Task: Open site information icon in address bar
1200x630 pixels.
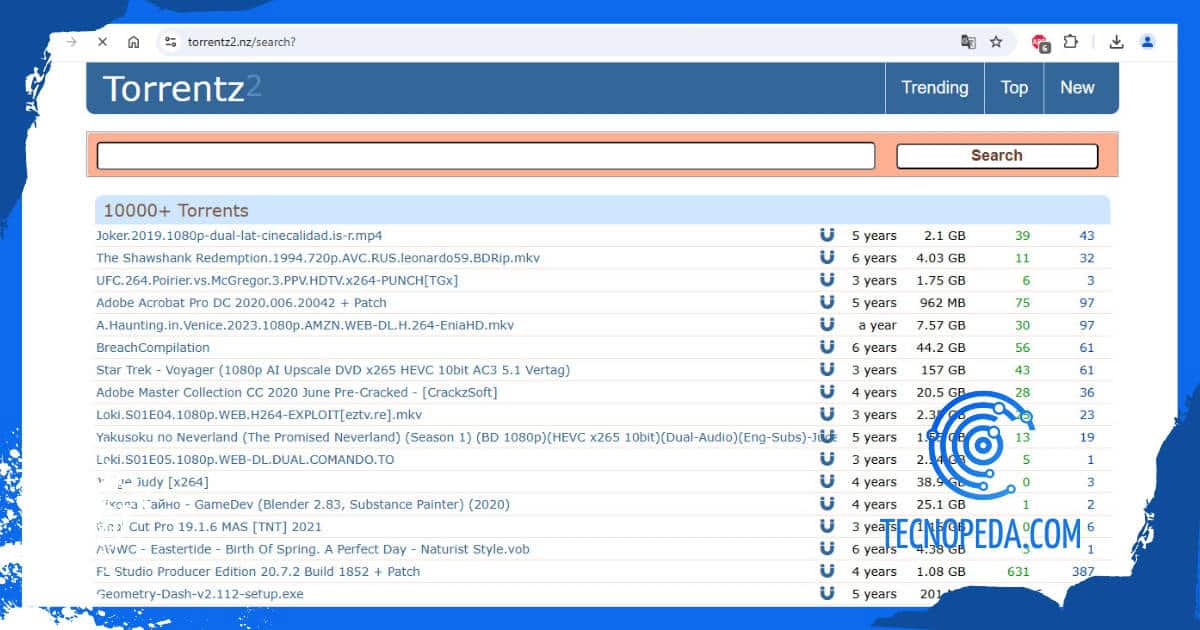Action: click(170, 42)
